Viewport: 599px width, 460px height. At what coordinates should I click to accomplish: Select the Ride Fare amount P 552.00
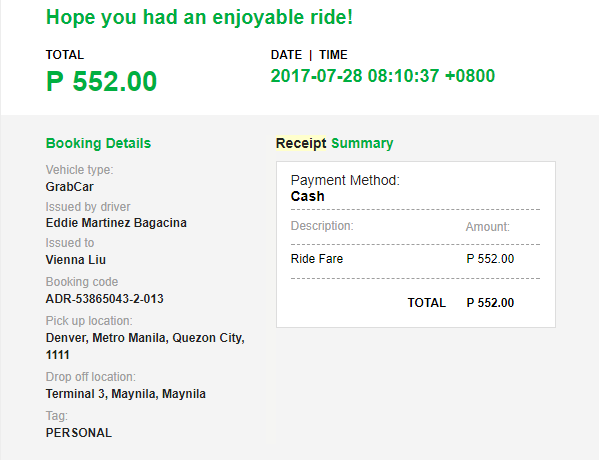coord(490,259)
